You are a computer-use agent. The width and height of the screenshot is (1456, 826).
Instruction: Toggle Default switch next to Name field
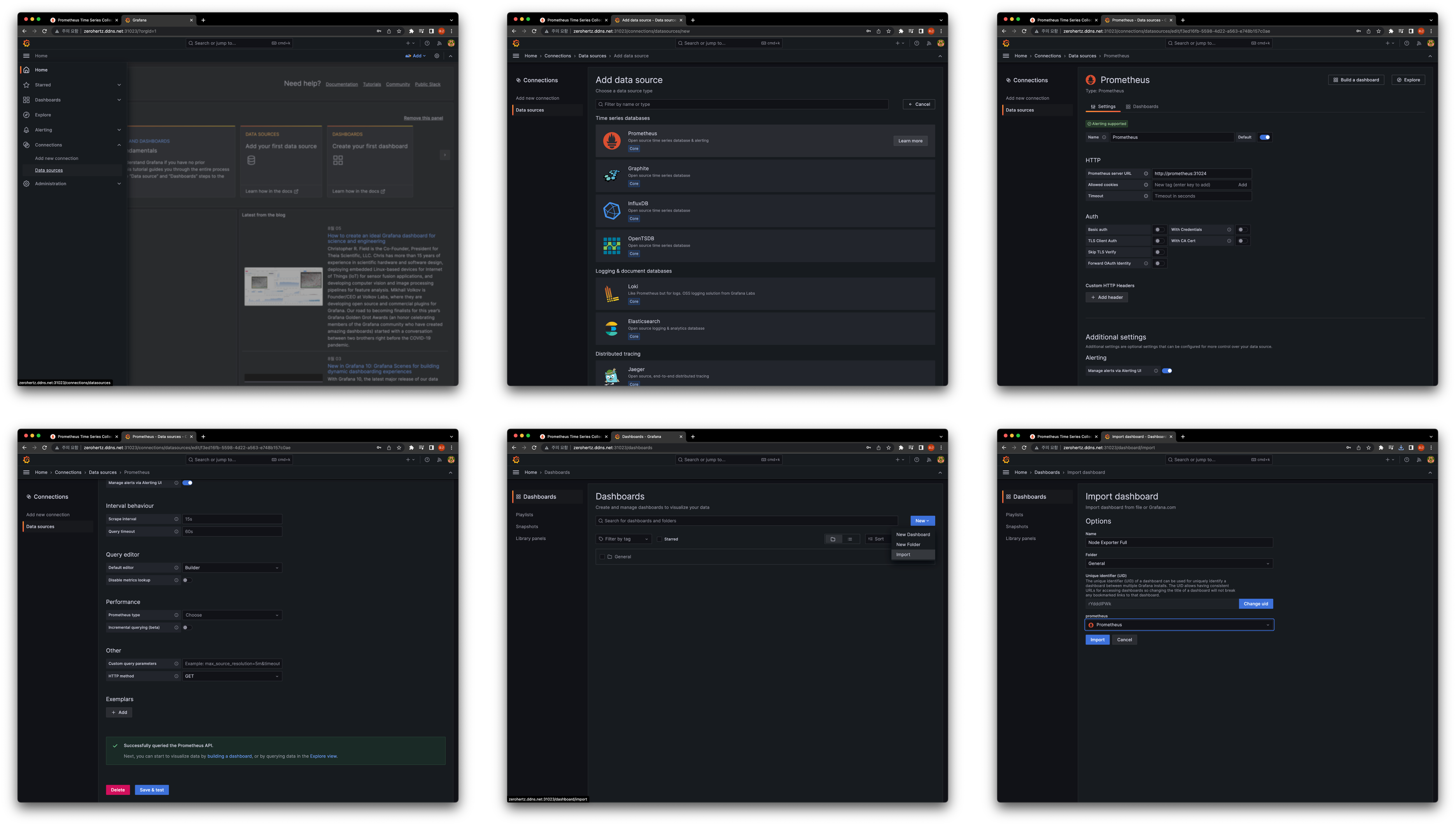point(1264,137)
